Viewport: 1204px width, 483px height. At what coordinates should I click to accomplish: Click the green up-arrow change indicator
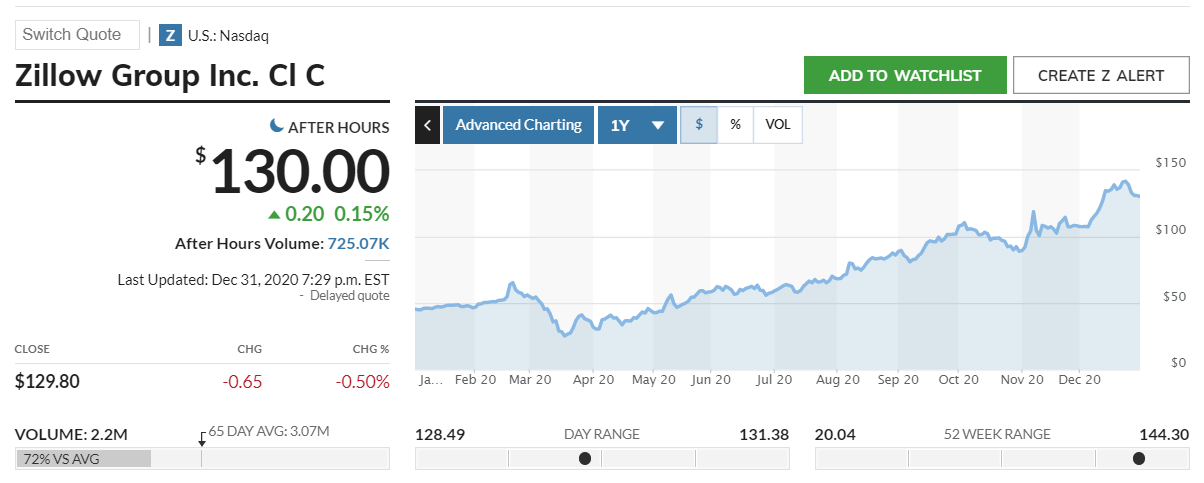coord(274,214)
